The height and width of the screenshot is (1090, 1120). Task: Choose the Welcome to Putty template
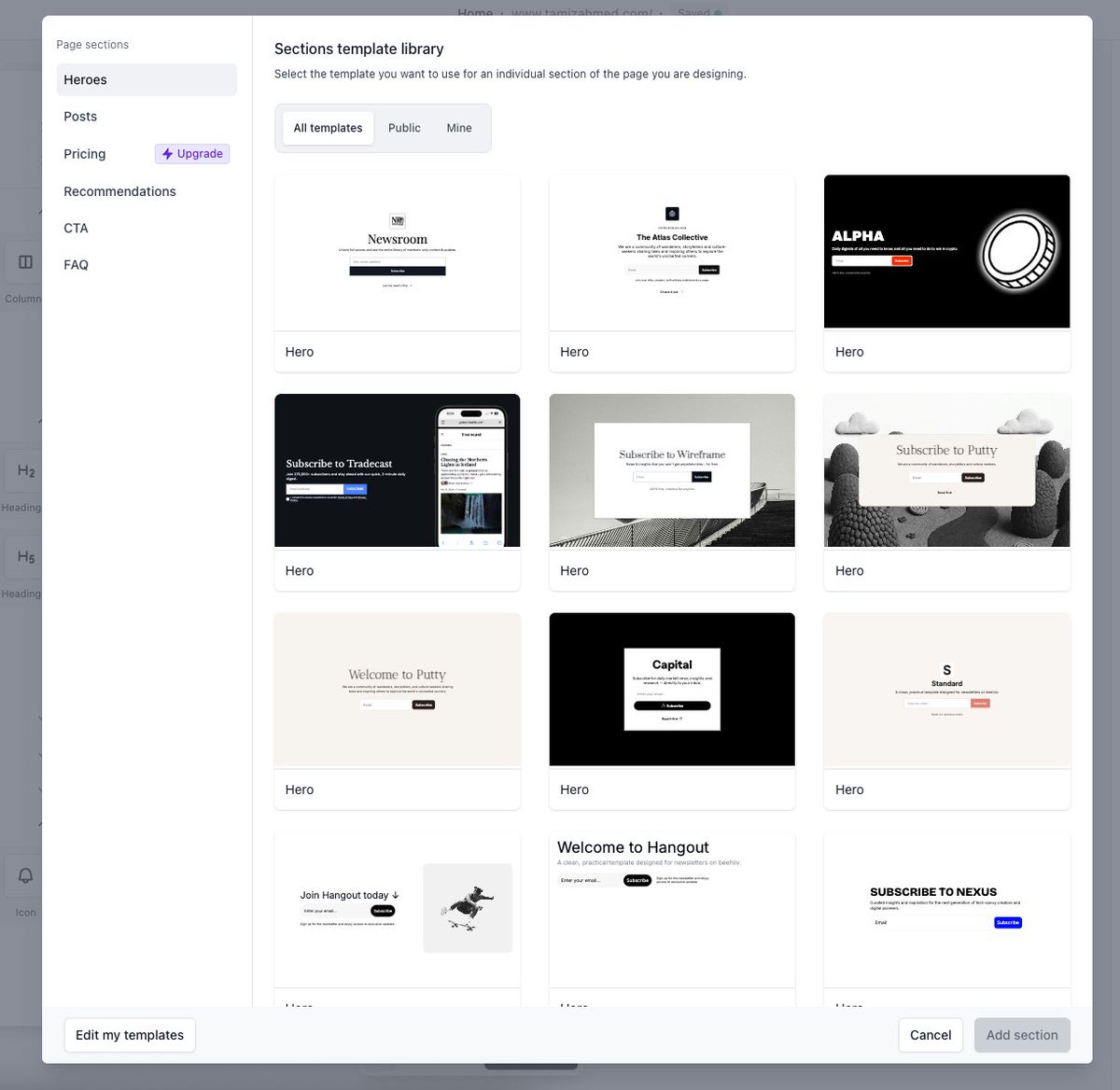[398, 711]
